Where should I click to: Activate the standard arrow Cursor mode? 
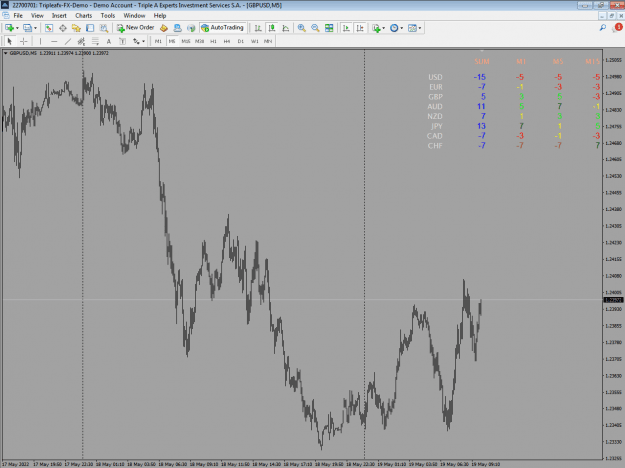tap(10, 41)
